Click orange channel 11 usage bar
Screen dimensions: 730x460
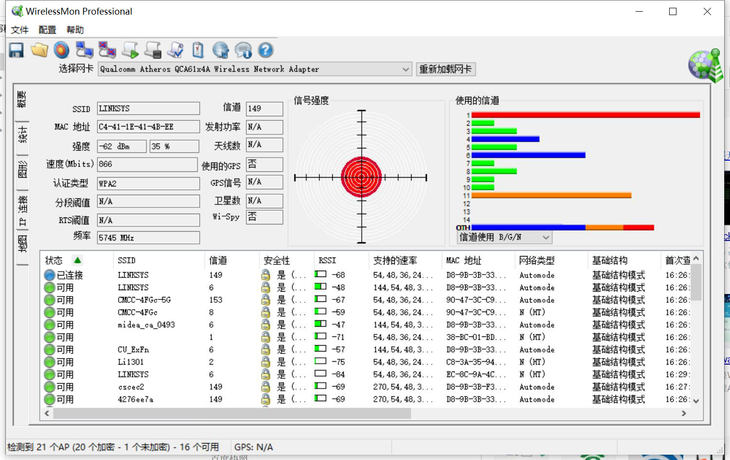551,195
